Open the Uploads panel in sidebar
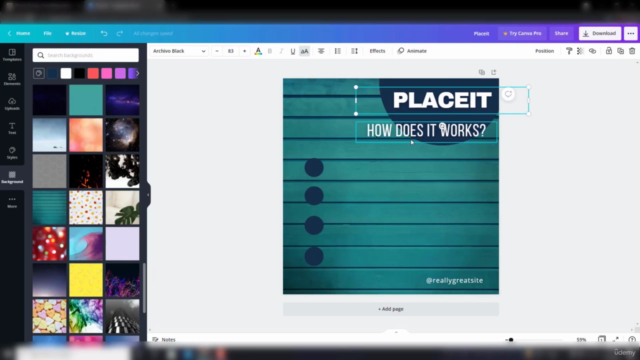The width and height of the screenshot is (640, 360). 12,104
